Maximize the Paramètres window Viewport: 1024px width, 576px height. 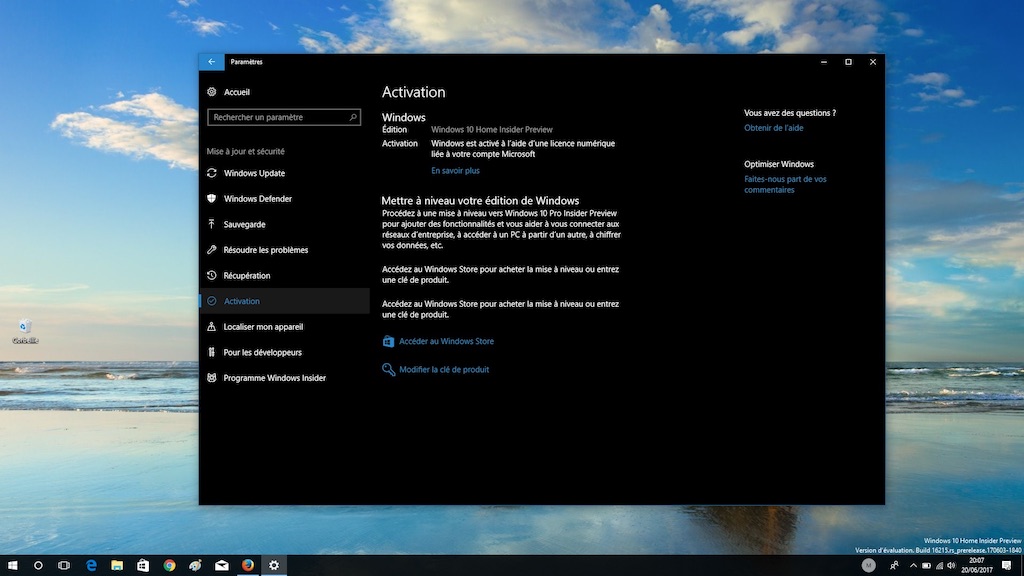pos(848,62)
